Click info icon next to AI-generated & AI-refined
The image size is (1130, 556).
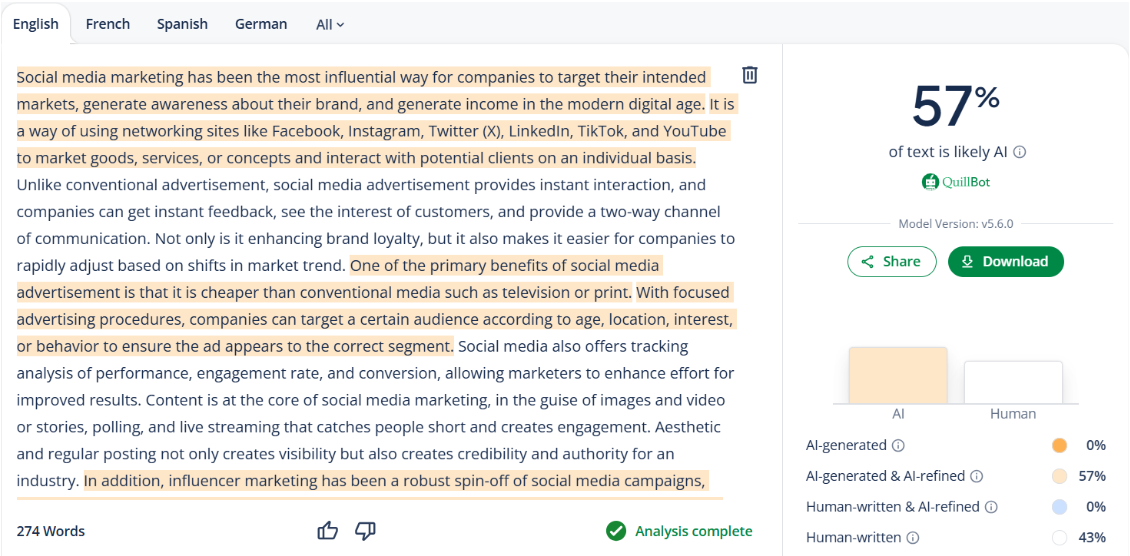[x=977, y=477]
